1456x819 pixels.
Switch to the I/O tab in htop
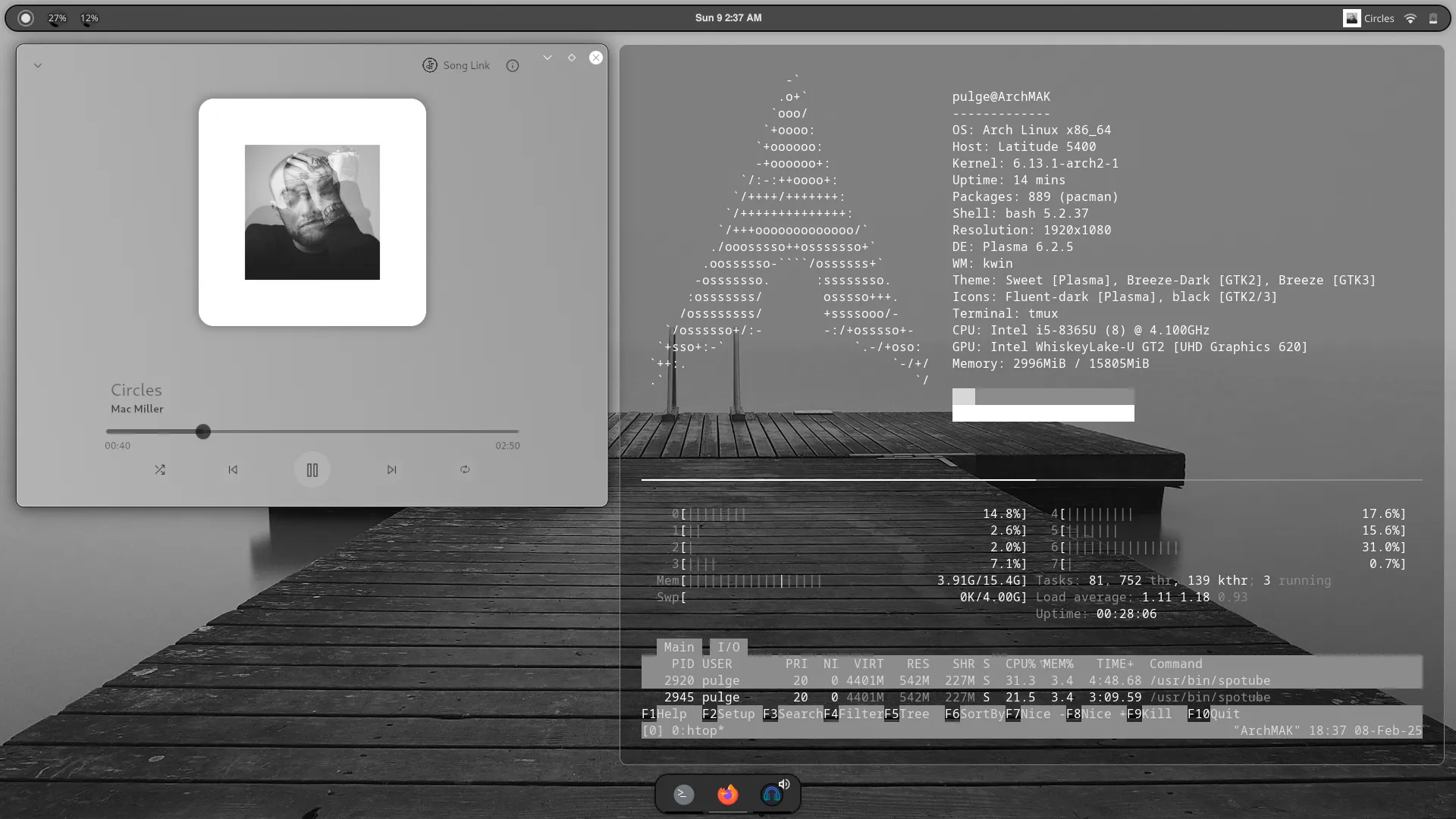728,647
